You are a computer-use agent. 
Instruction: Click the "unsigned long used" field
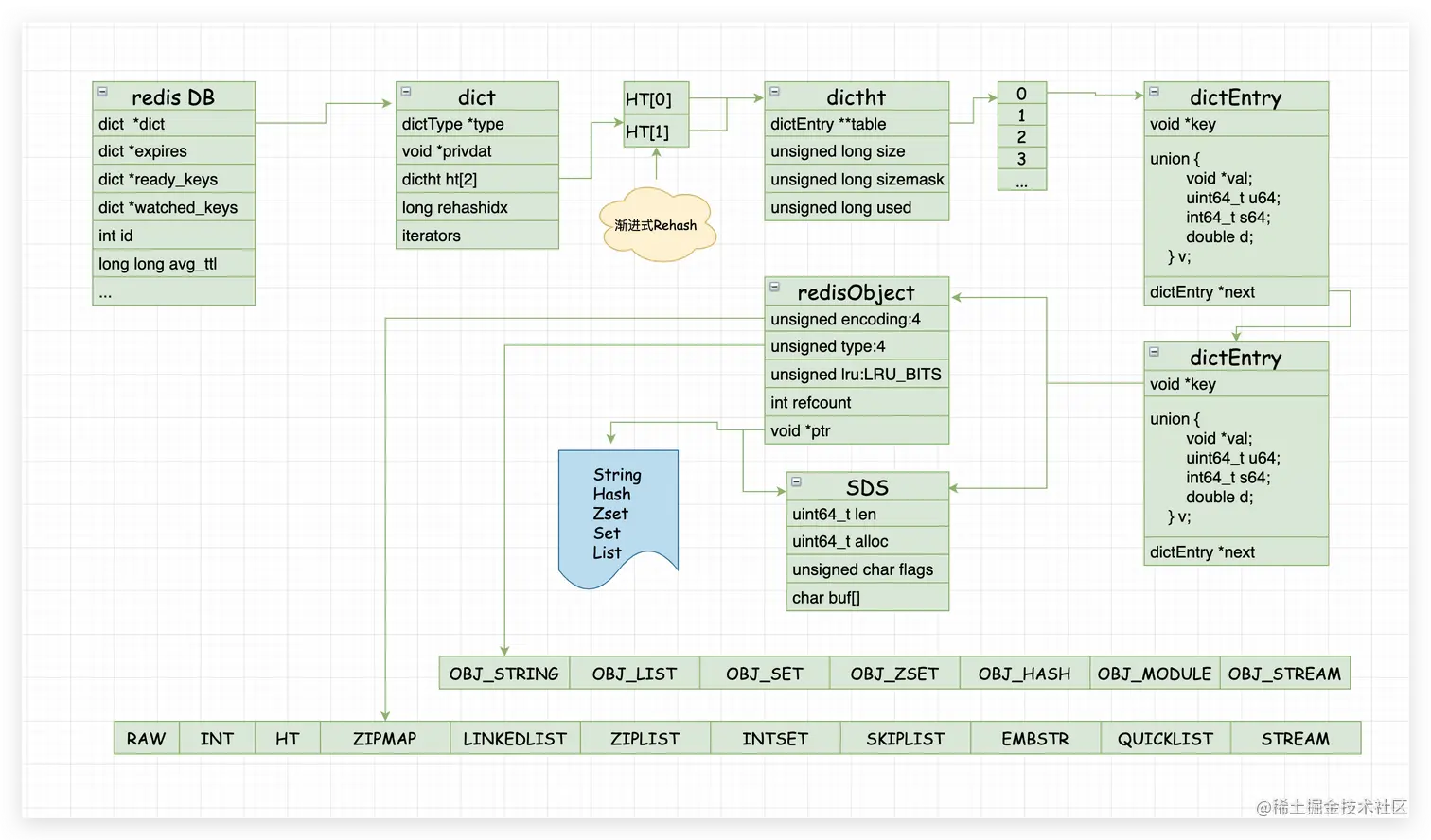(857, 208)
